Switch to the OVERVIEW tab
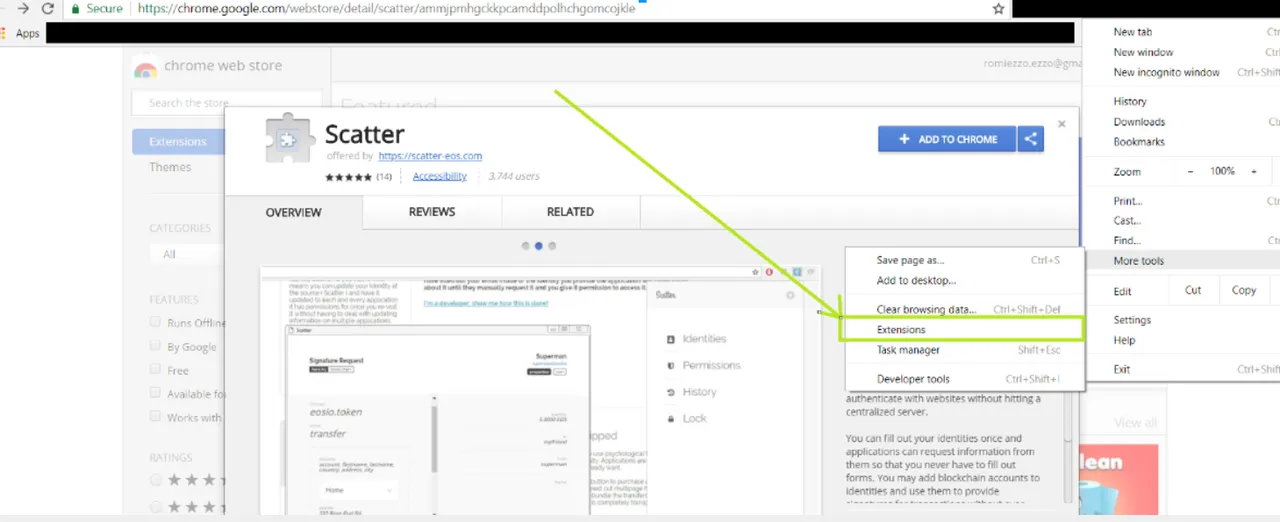The image size is (1280, 522). click(294, 213)
